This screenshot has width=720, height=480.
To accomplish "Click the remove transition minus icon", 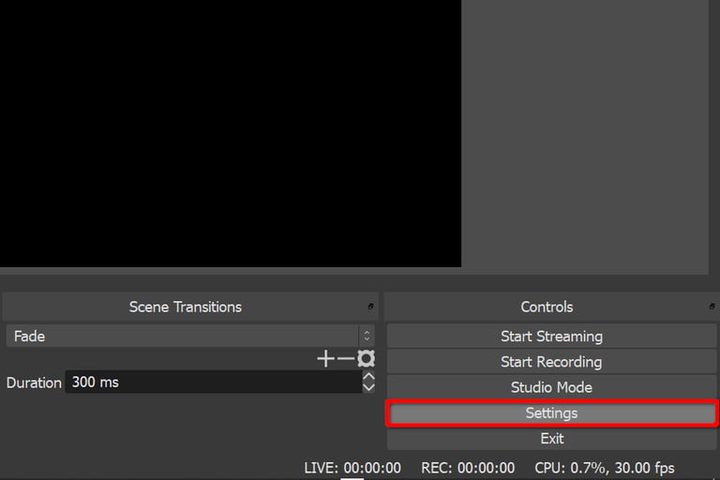I will pyautogui.click(x=346, y=359).
